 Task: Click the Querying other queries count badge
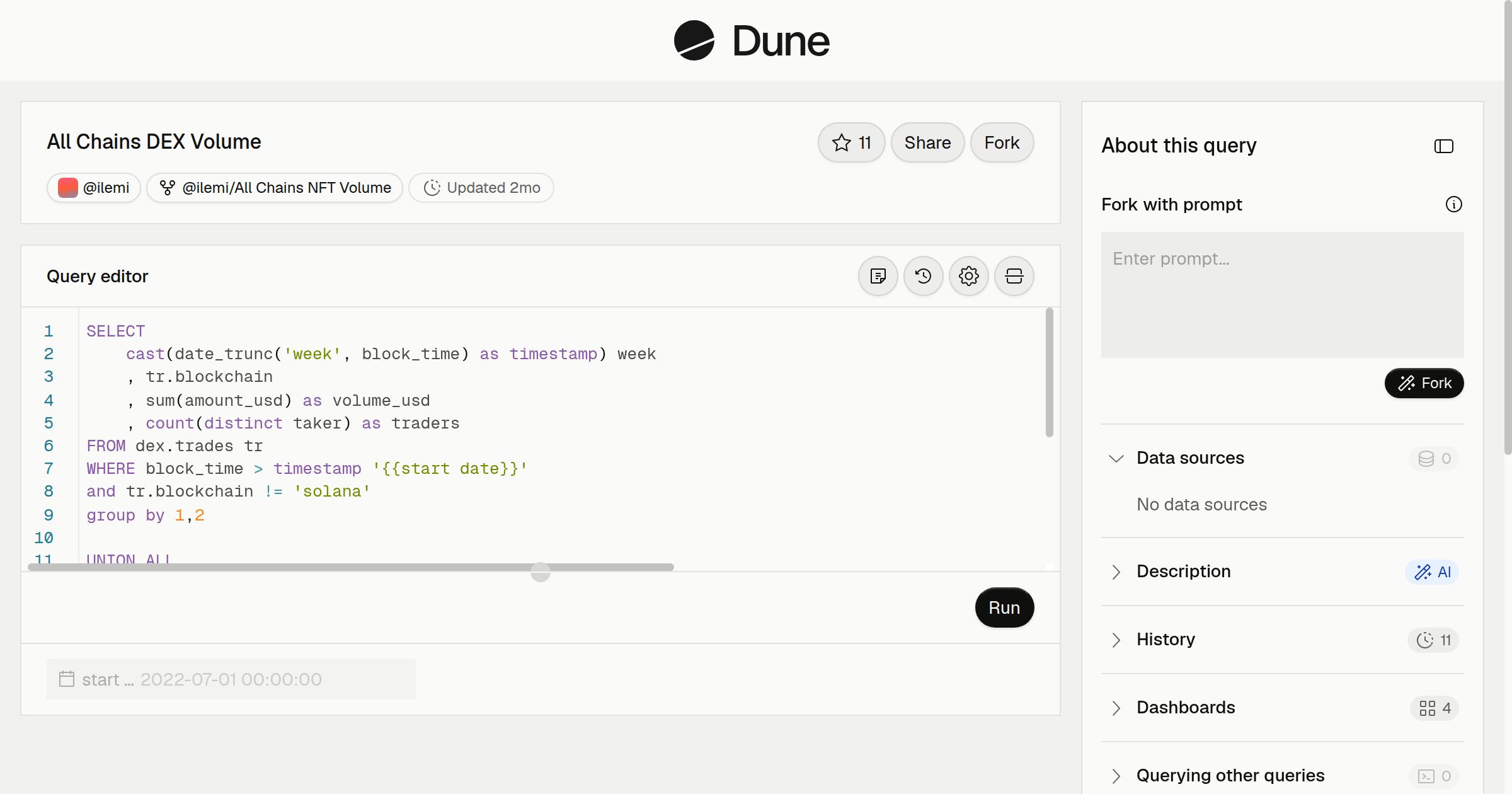coord(1435,776)
